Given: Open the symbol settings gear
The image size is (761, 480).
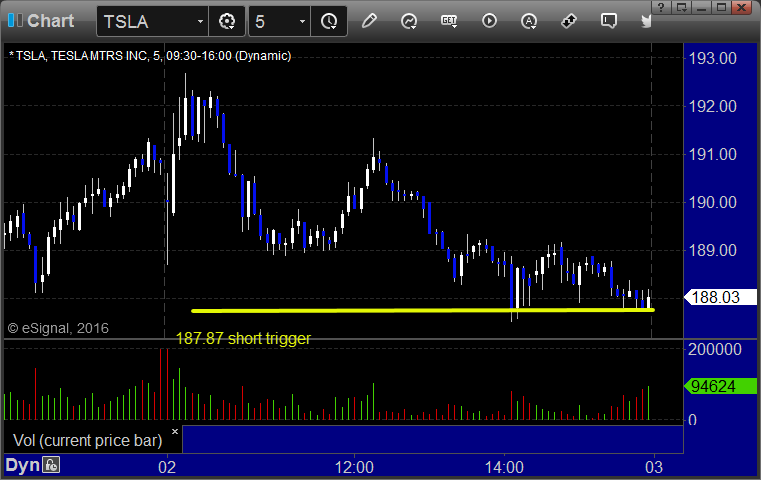Looking at the screenshot, I should [x=227, y=21].
